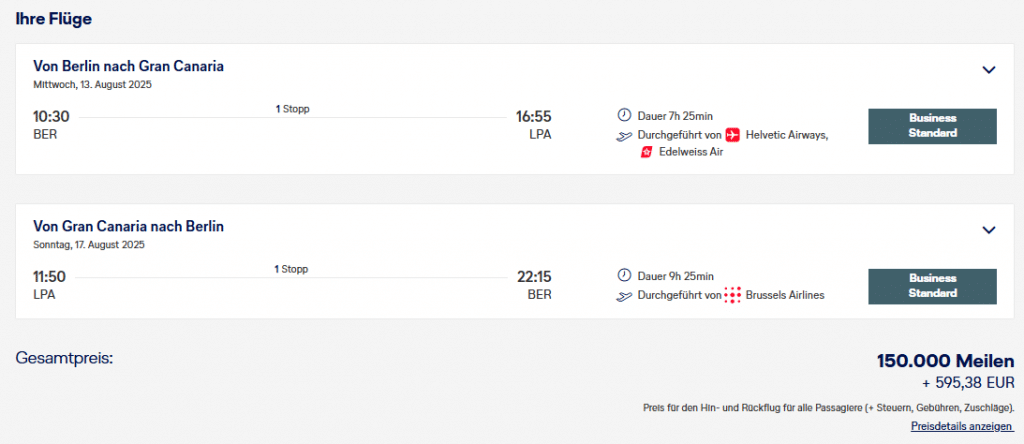Click the Helvetic Airways logo icon
The height and width of the screenshot is (444, 1024).
732,135
